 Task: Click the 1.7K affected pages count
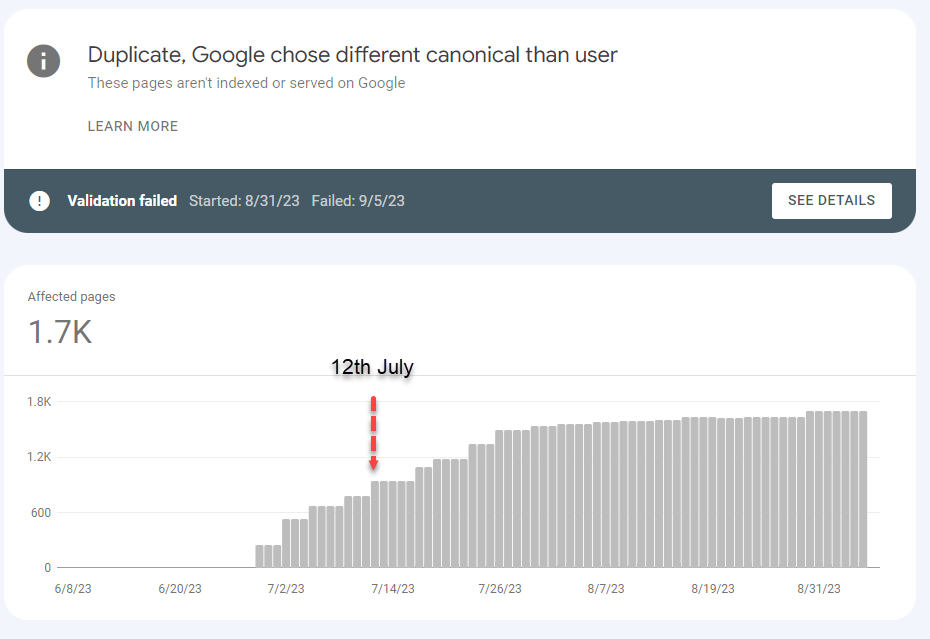60,332
